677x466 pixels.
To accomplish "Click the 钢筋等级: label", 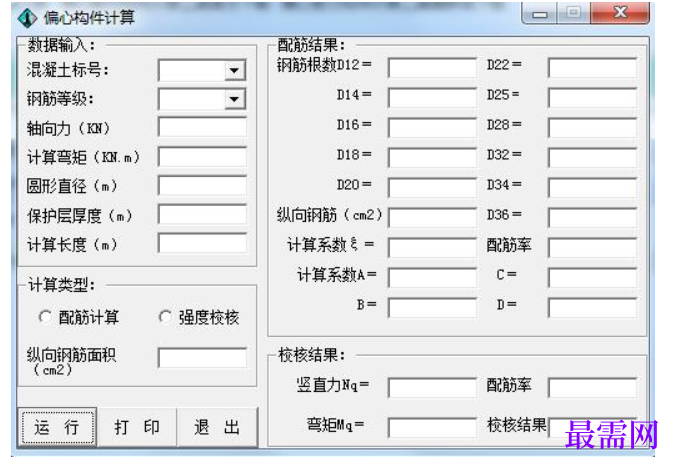I will click(60, 99).
